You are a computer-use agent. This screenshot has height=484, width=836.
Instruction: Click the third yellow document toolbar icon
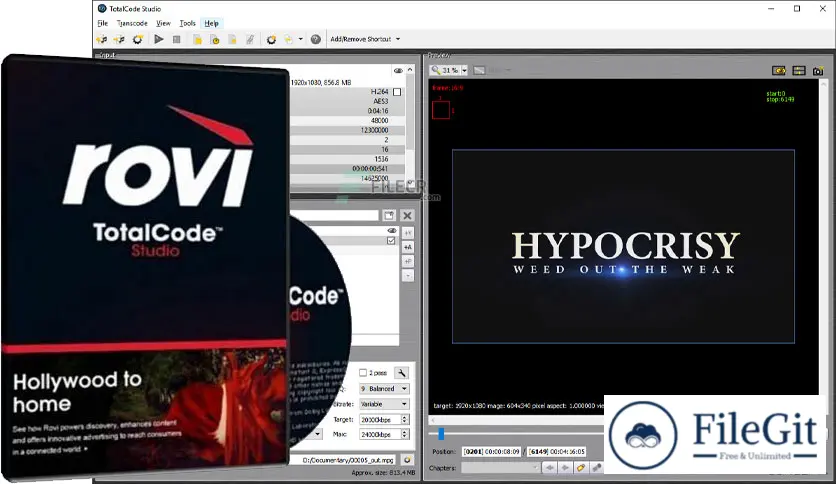232,39
